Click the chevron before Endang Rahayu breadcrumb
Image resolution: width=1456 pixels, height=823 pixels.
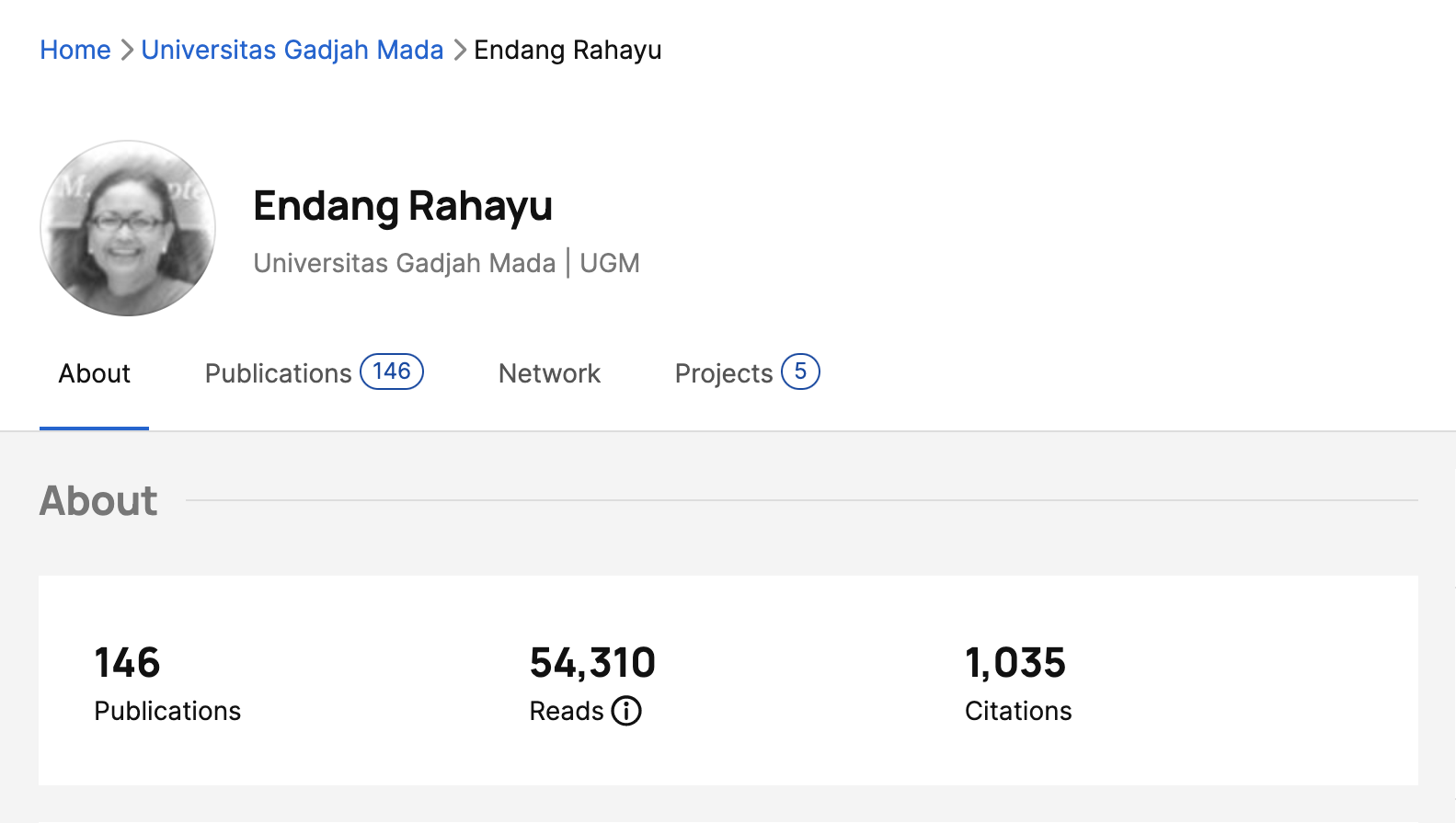[x=460, y=50]
